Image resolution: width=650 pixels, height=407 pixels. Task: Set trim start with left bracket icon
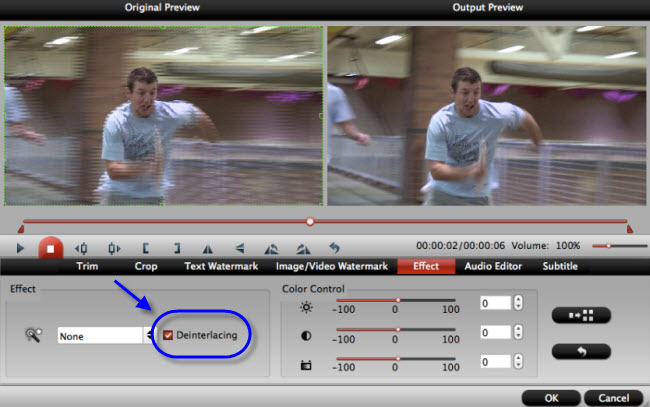click(x=145, y=248)
